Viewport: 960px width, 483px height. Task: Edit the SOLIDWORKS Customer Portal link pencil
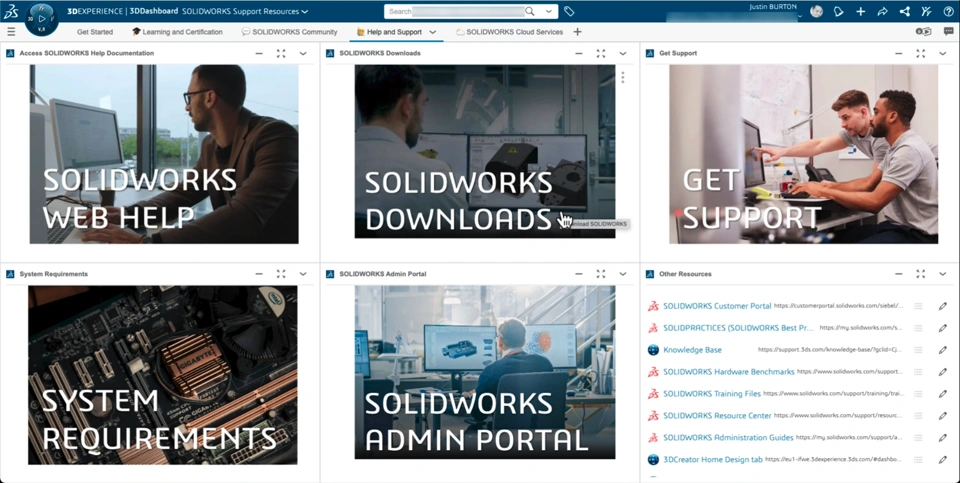[x=943, y=306]
